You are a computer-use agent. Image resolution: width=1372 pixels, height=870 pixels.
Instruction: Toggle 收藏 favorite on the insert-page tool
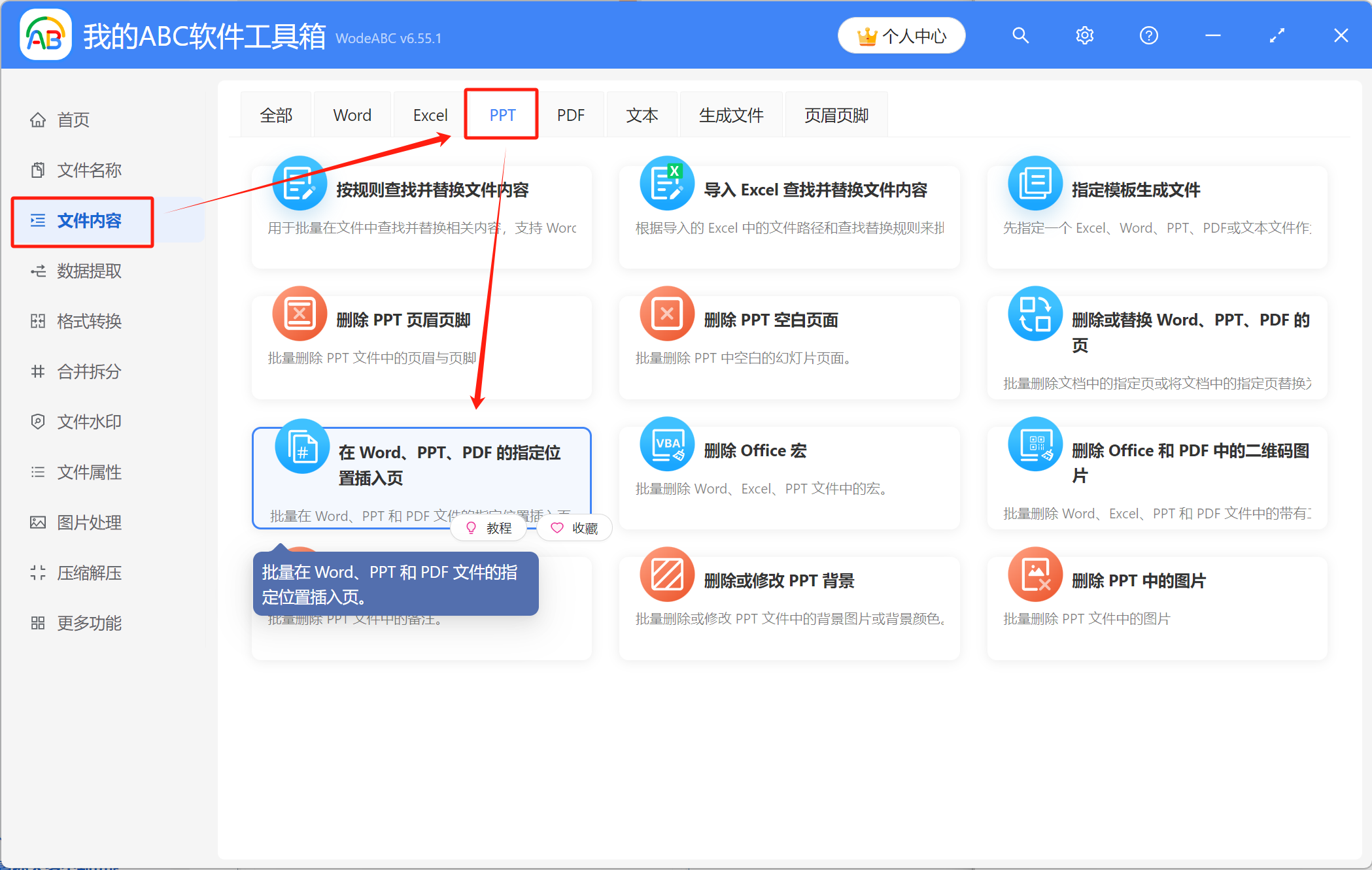574,527
